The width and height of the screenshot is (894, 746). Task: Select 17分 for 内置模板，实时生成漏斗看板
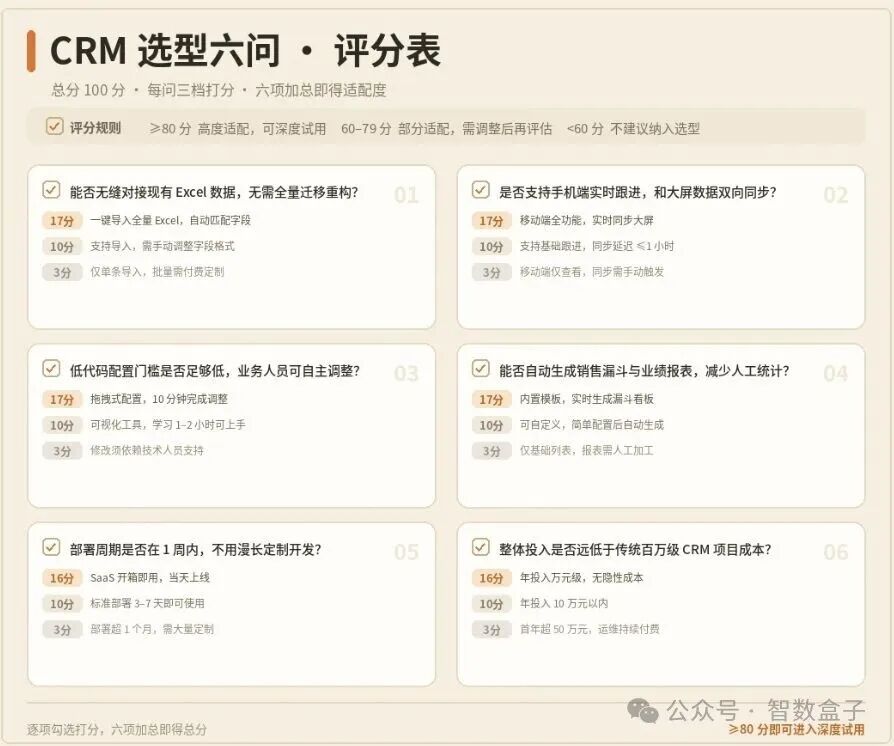tap(491, 399)
